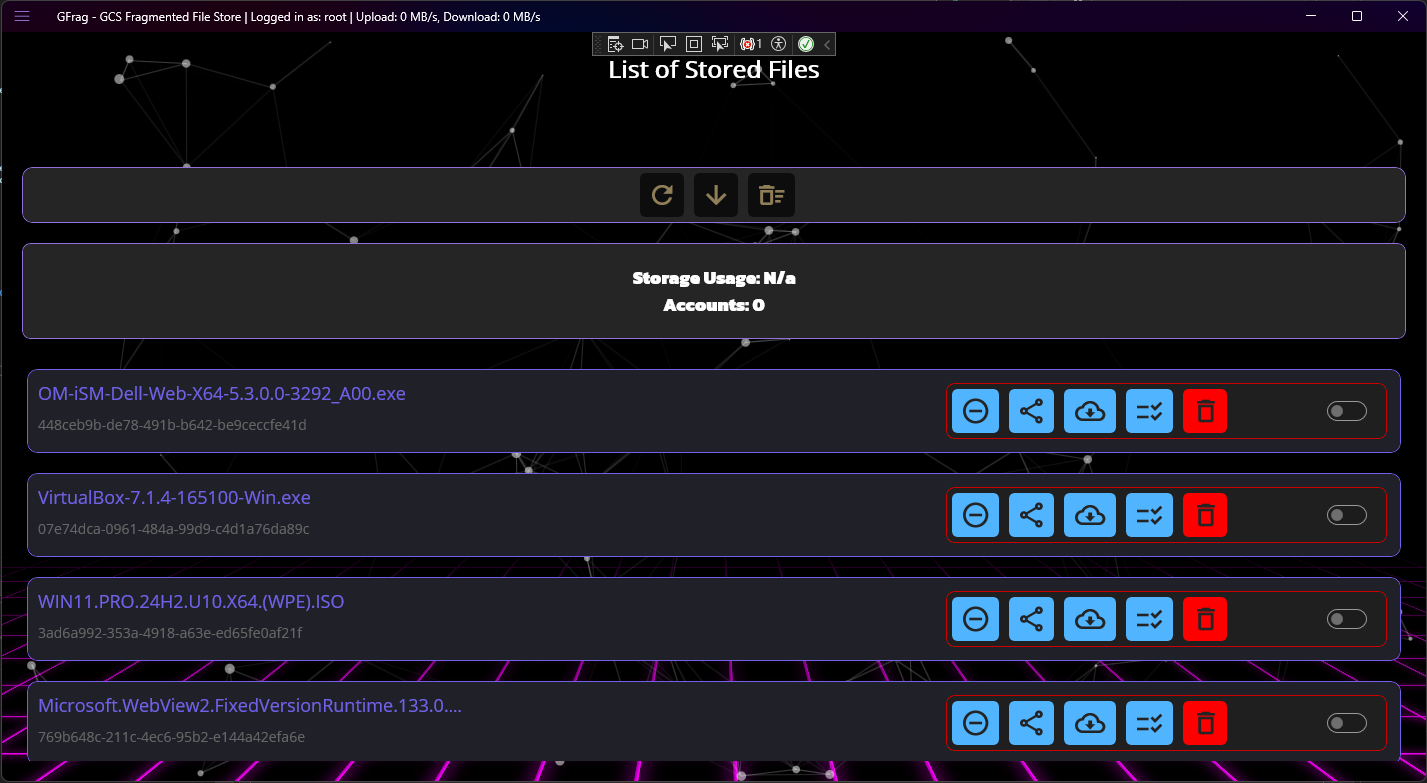Viewport: 1427px width, 783px height.
Task: Click the Storage Usage: N/a text
Action: pos(714,278)
